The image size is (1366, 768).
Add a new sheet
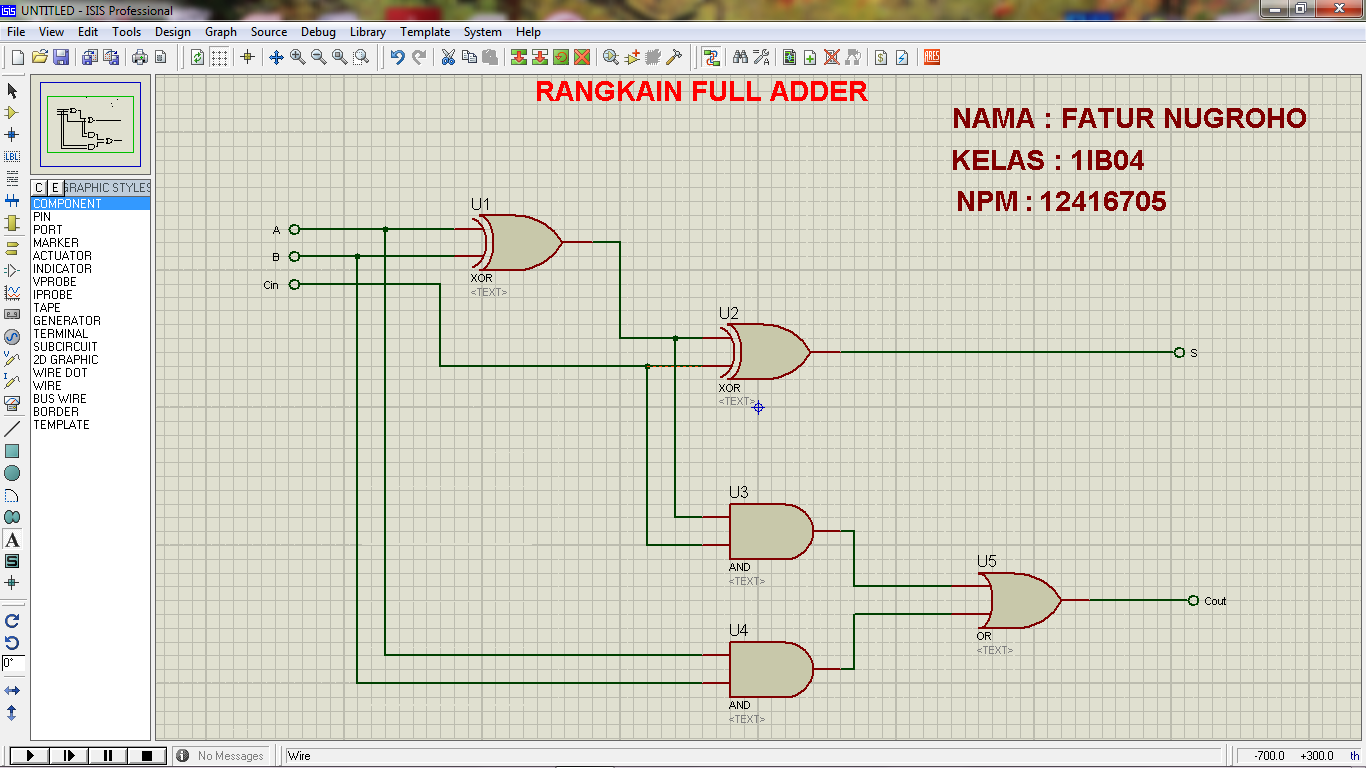pos(811,57)
